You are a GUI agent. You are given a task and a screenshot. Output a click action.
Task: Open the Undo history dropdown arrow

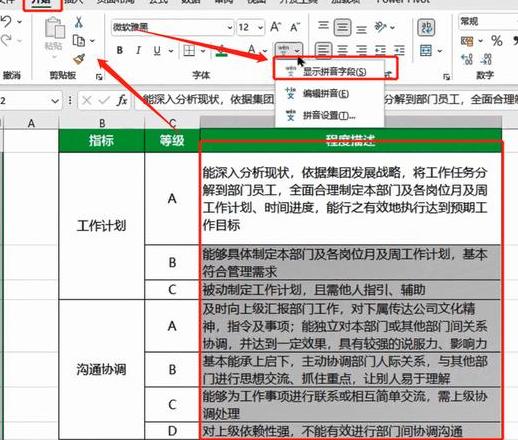coord(20,22)
